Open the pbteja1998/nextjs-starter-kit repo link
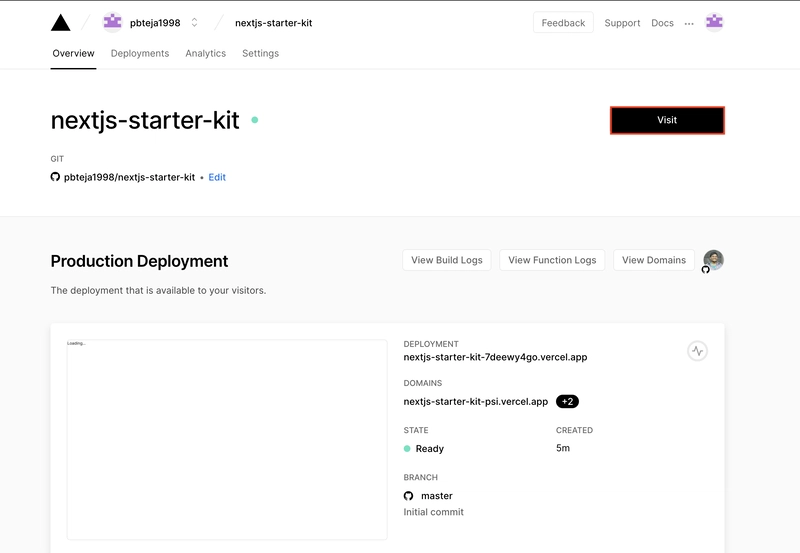 (129, 177)
